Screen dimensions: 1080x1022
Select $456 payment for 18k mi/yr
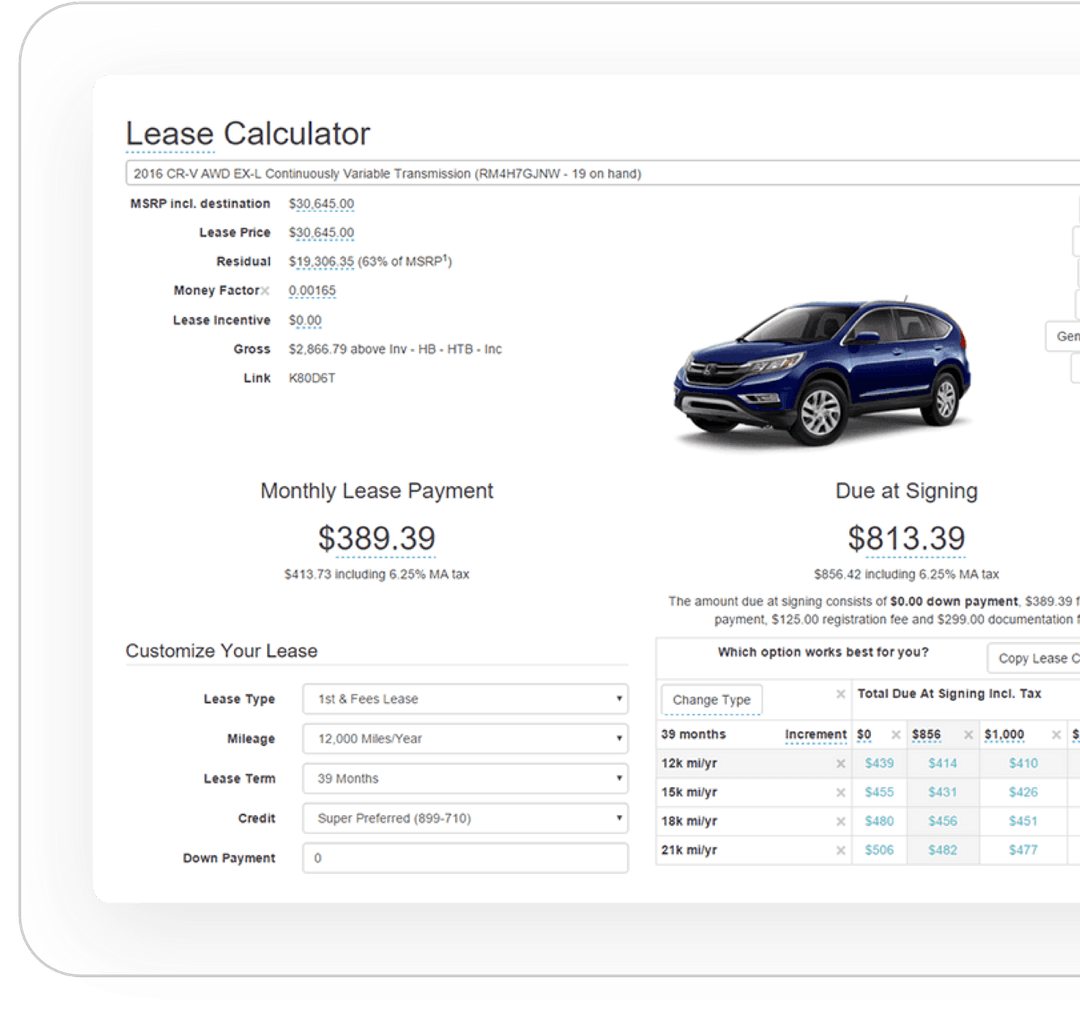pyautogui.click(x=943, y=822)
